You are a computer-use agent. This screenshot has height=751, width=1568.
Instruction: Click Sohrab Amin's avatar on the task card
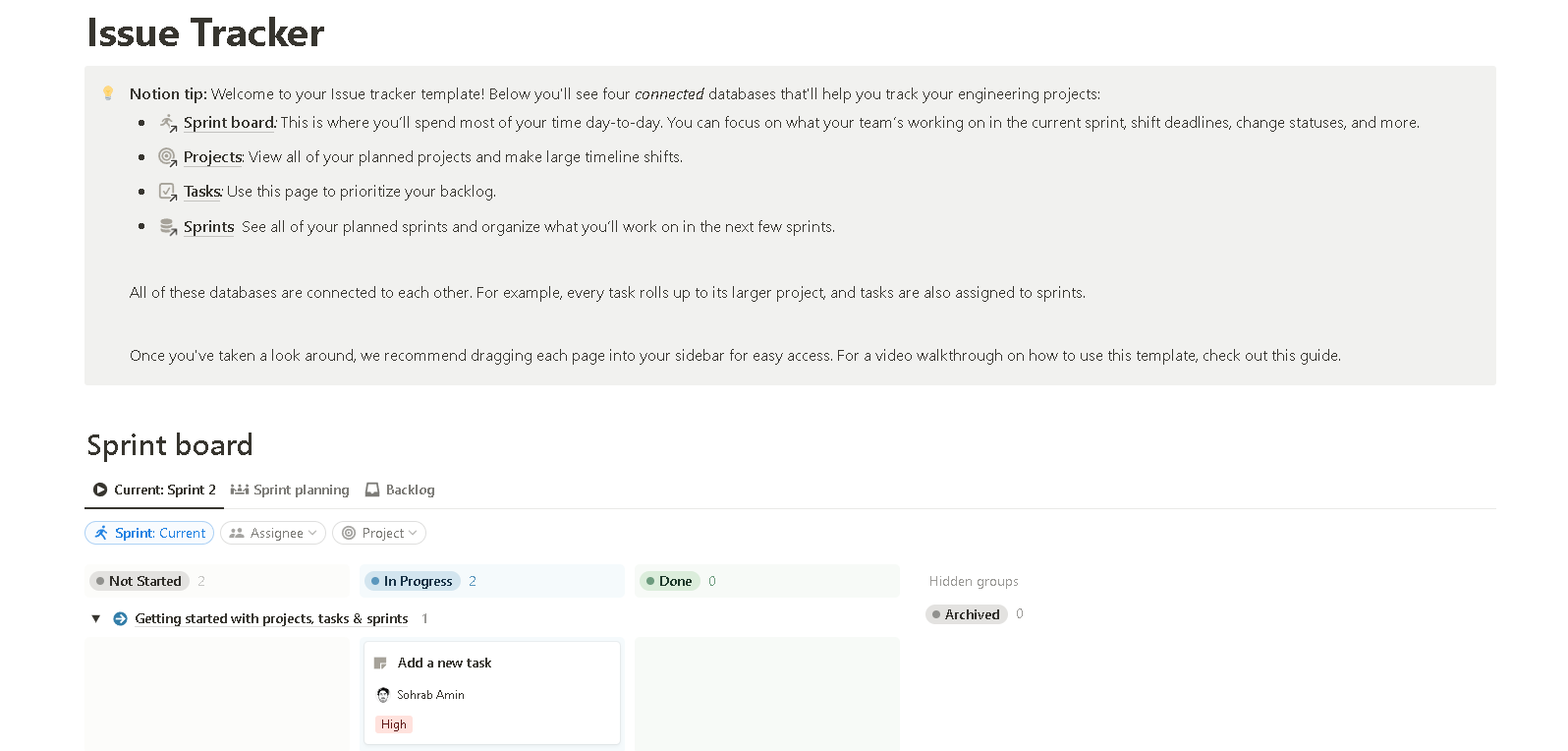tap(383, 694)
